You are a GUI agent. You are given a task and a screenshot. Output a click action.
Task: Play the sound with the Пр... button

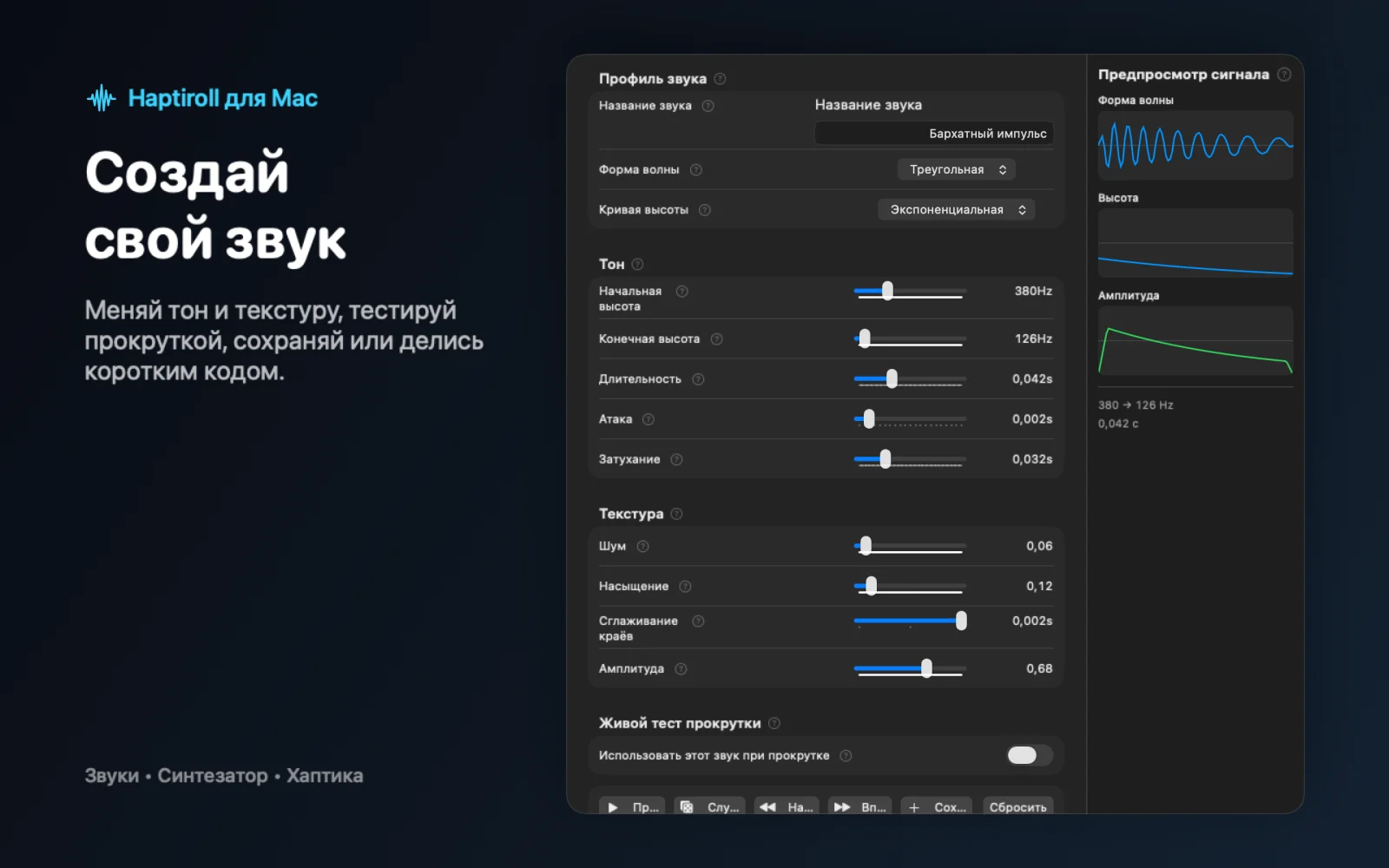point(632,806)
